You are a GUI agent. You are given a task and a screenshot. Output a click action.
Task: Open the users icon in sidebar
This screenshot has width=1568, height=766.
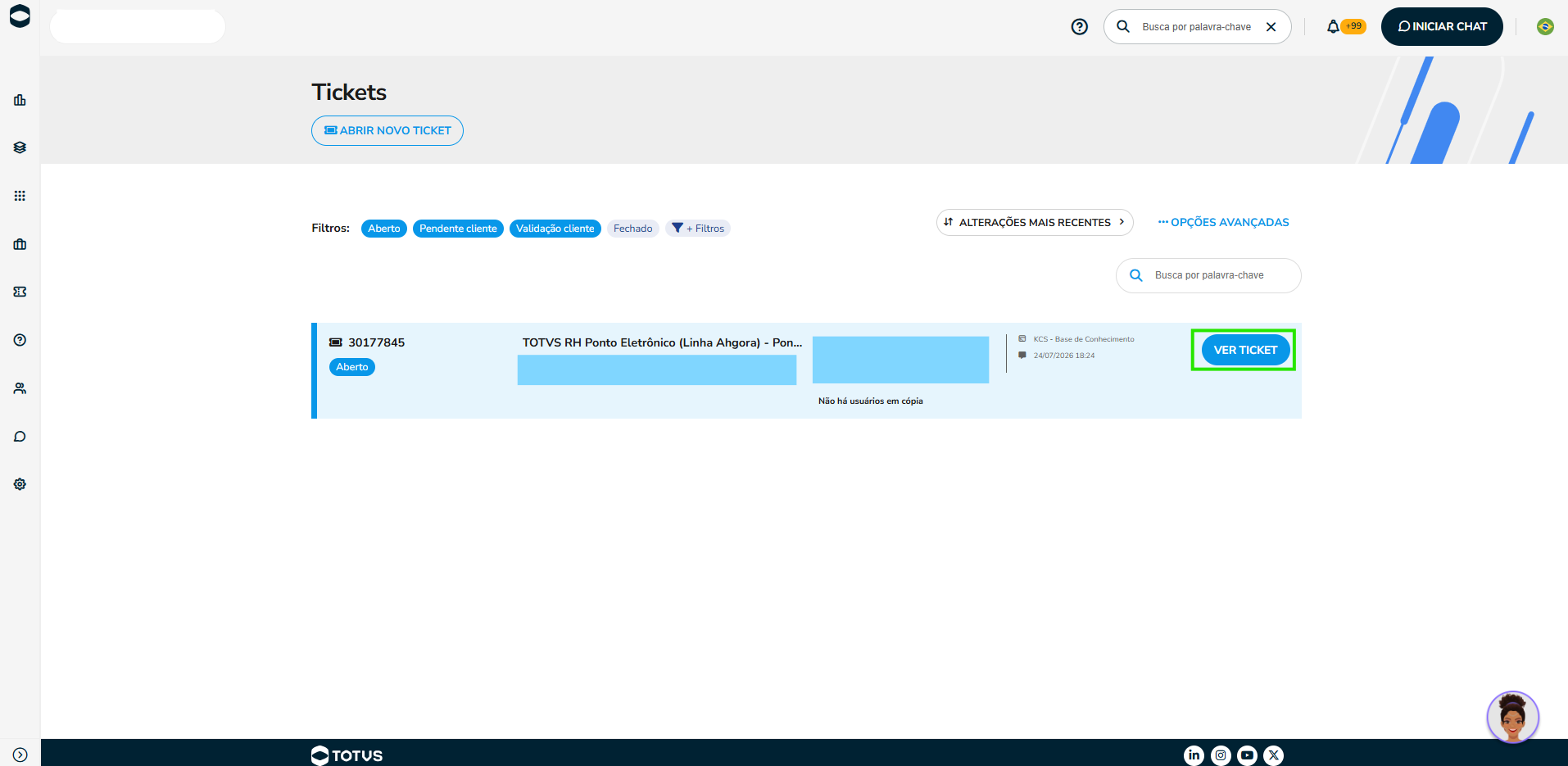point(20,388)
